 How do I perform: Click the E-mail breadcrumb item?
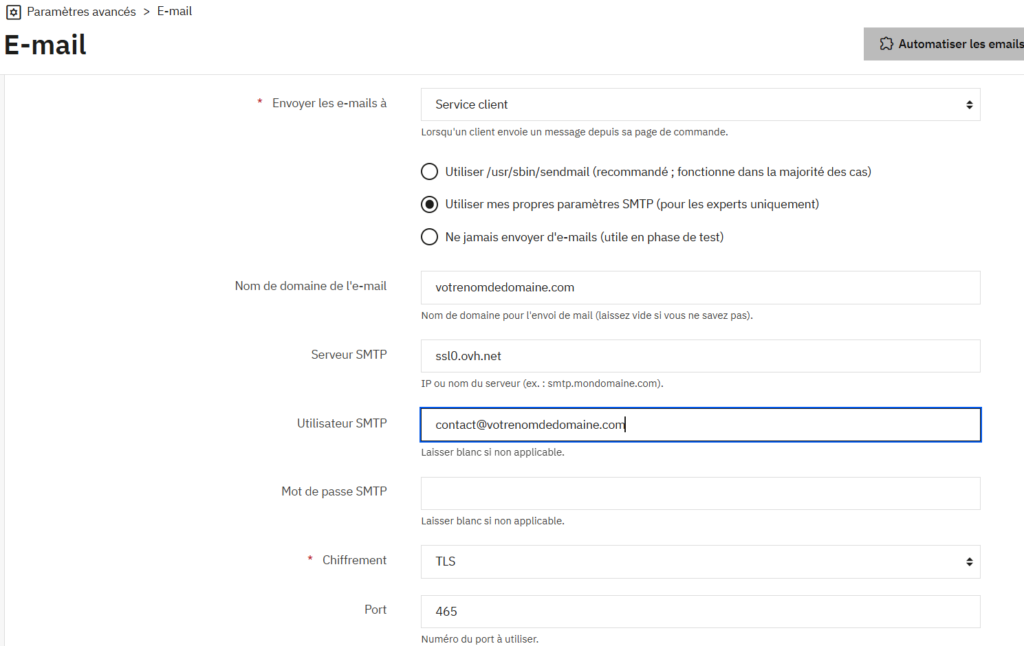[174, 12]
